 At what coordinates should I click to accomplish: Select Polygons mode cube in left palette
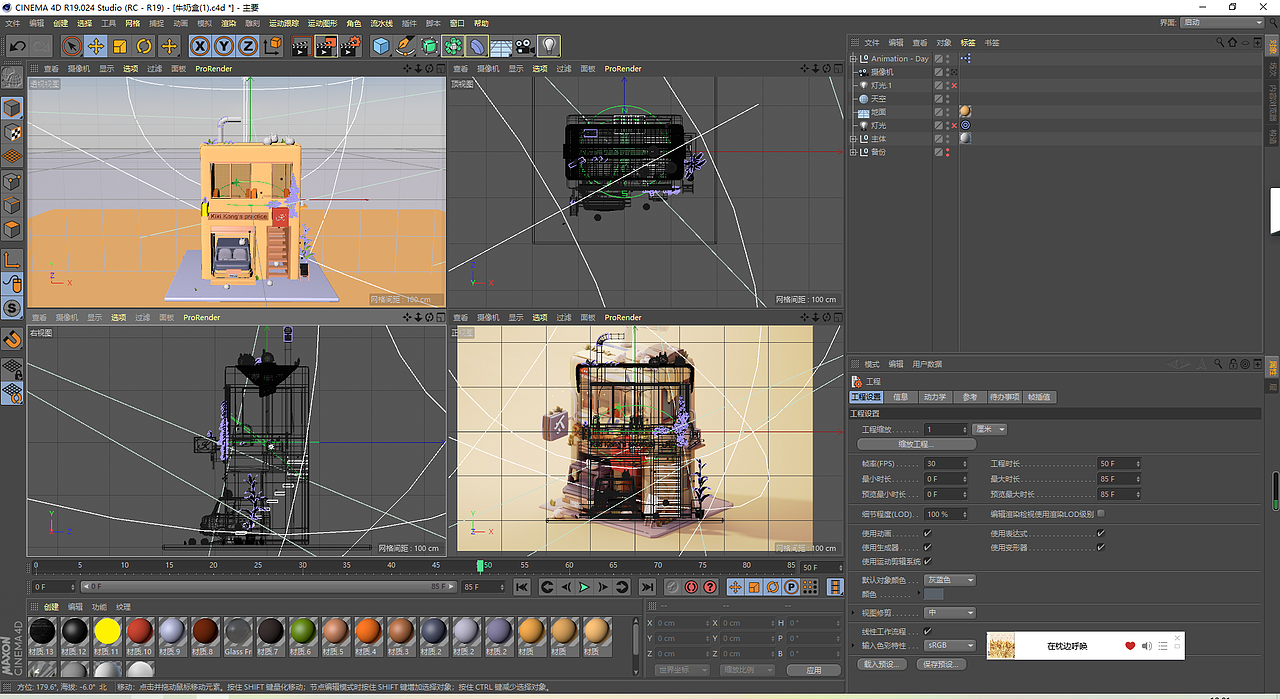pos(12,230)
